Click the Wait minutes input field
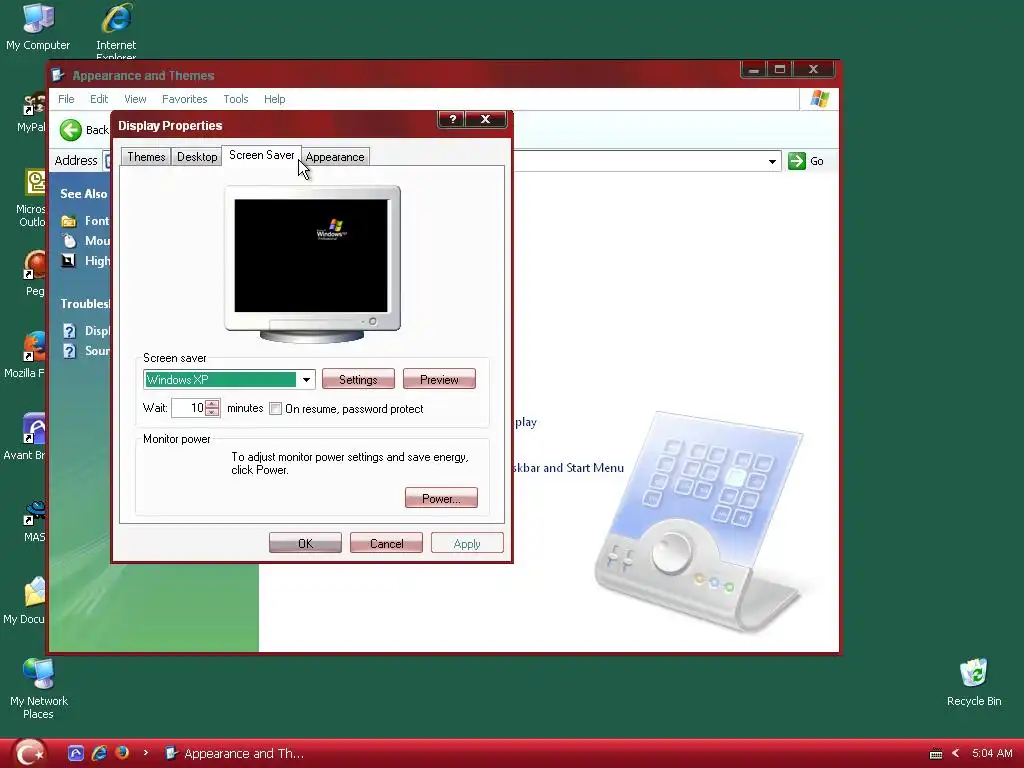 [188, 408]
